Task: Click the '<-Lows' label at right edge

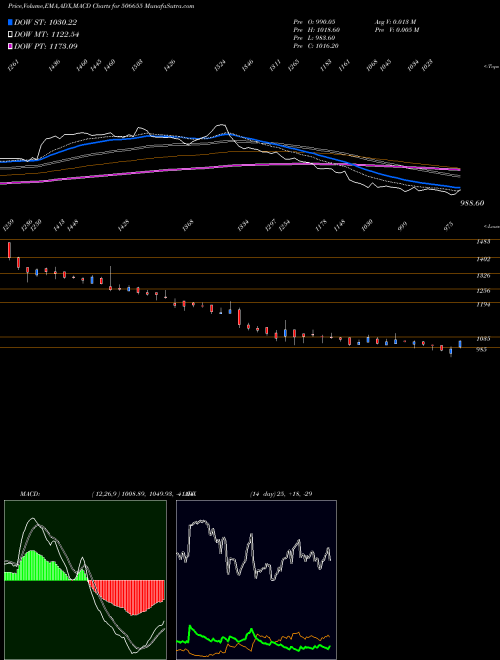Action: pyautogui.click(x=491, y=226)
